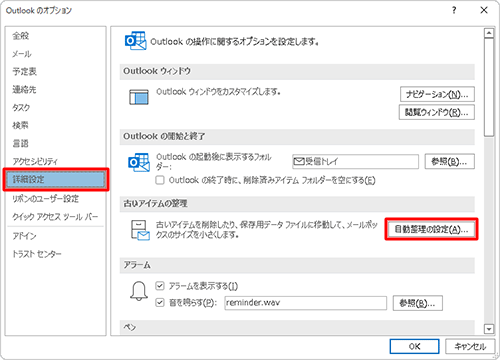Select 全般 in the options sidebar
500x360 pixels.
tap(21, 36)
